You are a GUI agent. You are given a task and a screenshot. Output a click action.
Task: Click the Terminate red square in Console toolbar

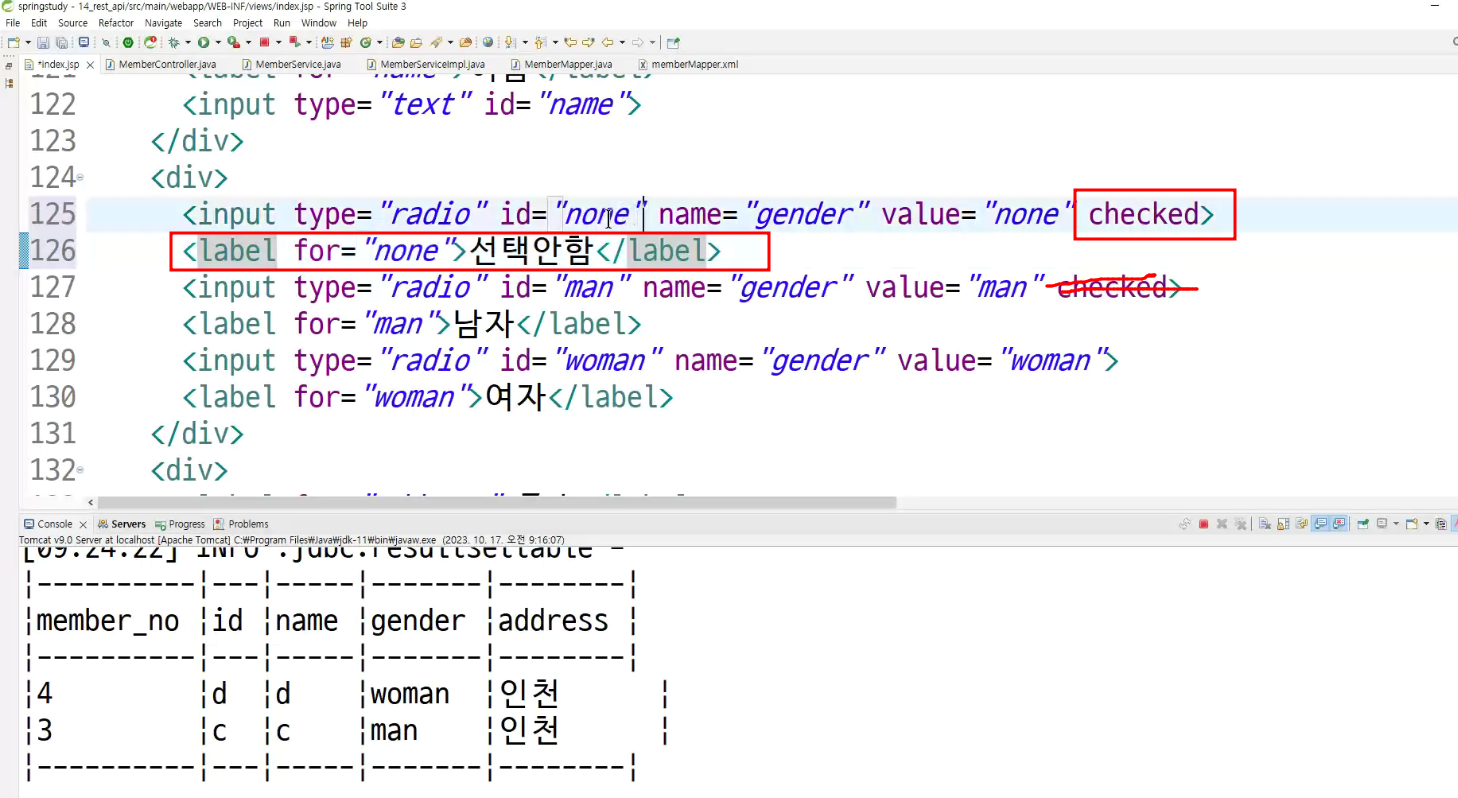pos(1204,524)
